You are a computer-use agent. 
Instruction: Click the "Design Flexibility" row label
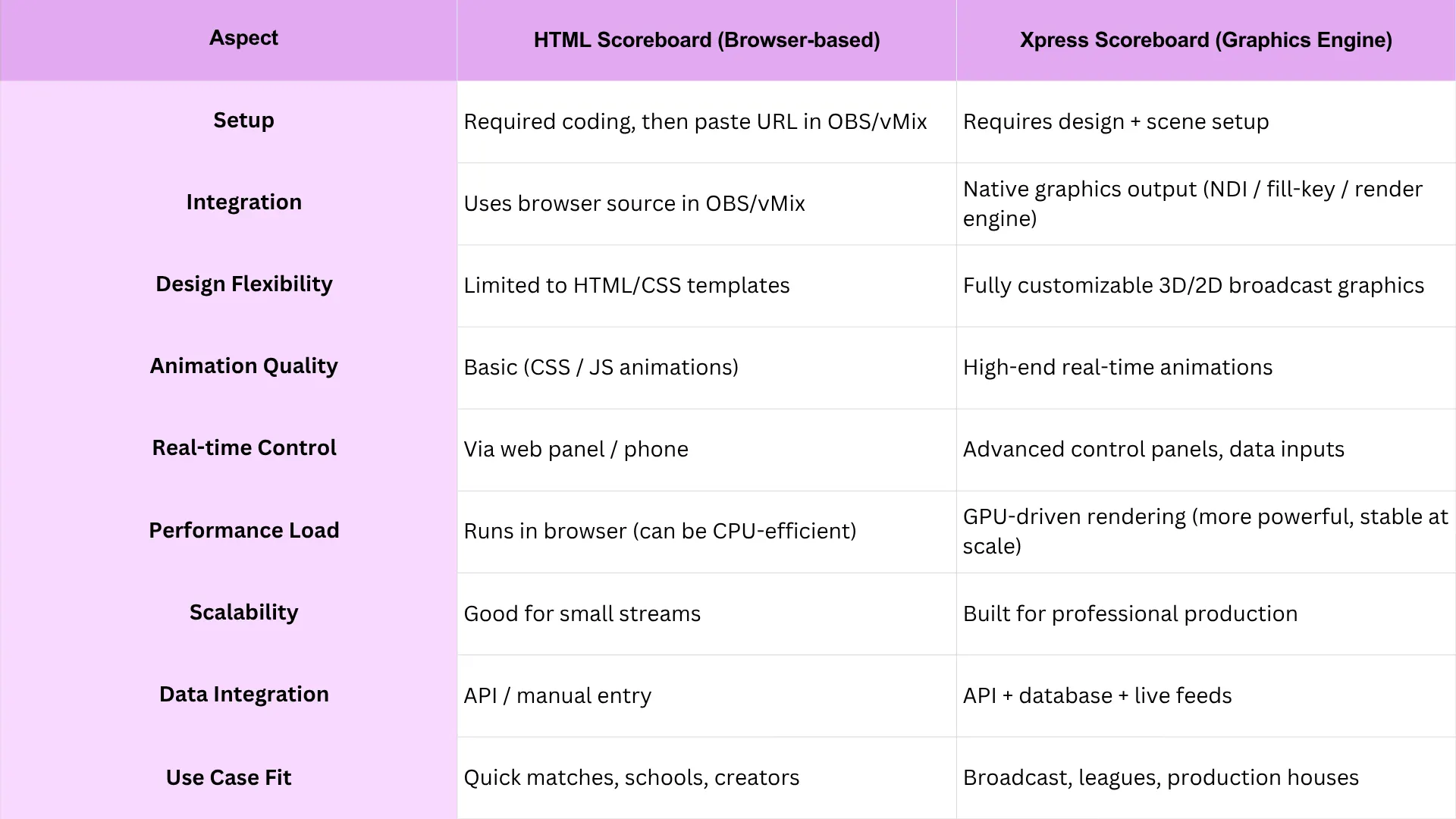(x=243, y=284)
